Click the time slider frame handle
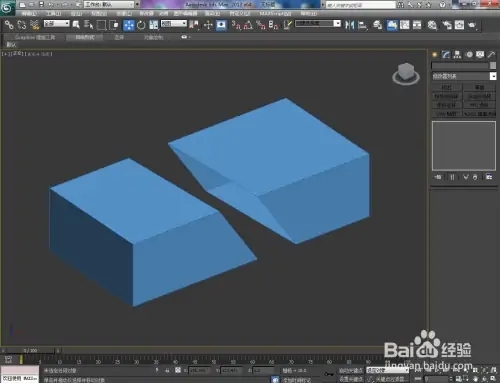The image size is (500, 383). [30, 351]
